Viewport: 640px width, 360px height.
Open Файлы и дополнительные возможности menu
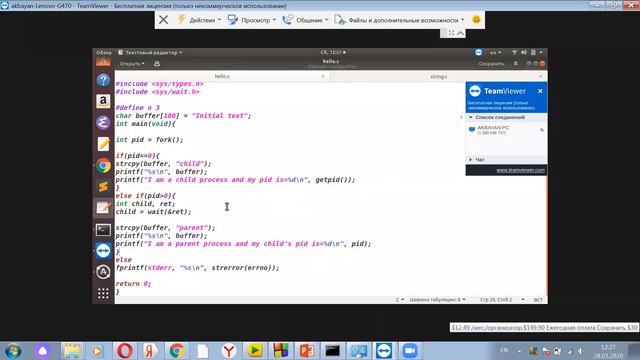coord(399,20)
